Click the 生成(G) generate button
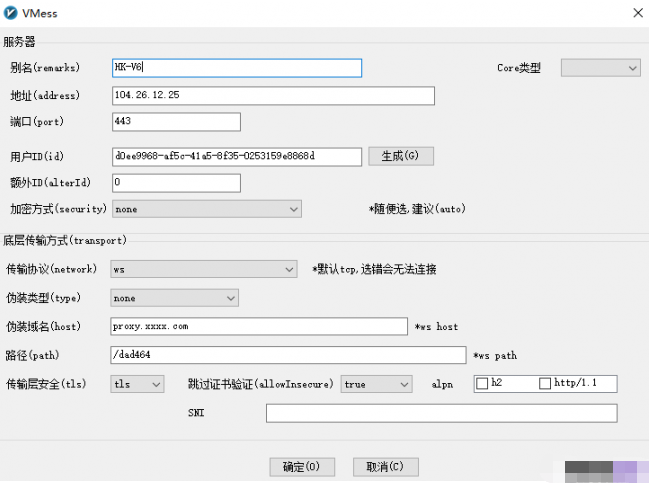This screenshot has width=654, height=483. 401,156
